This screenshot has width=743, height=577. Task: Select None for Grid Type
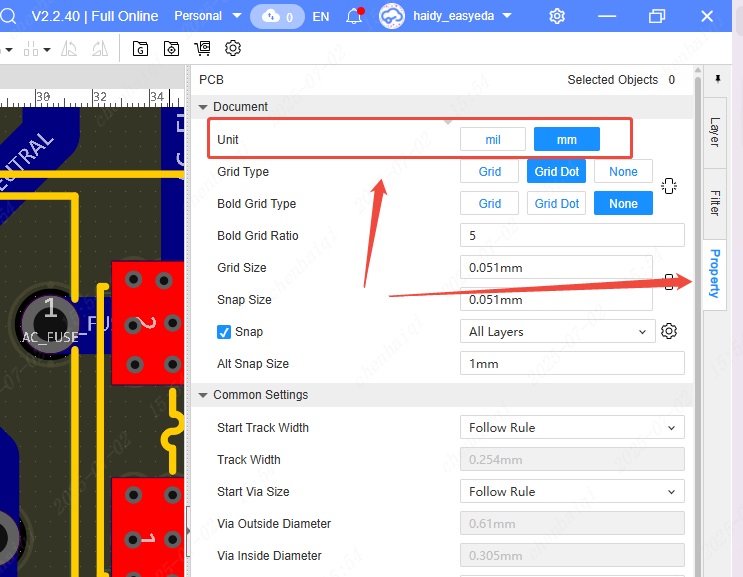click(622, 171)
